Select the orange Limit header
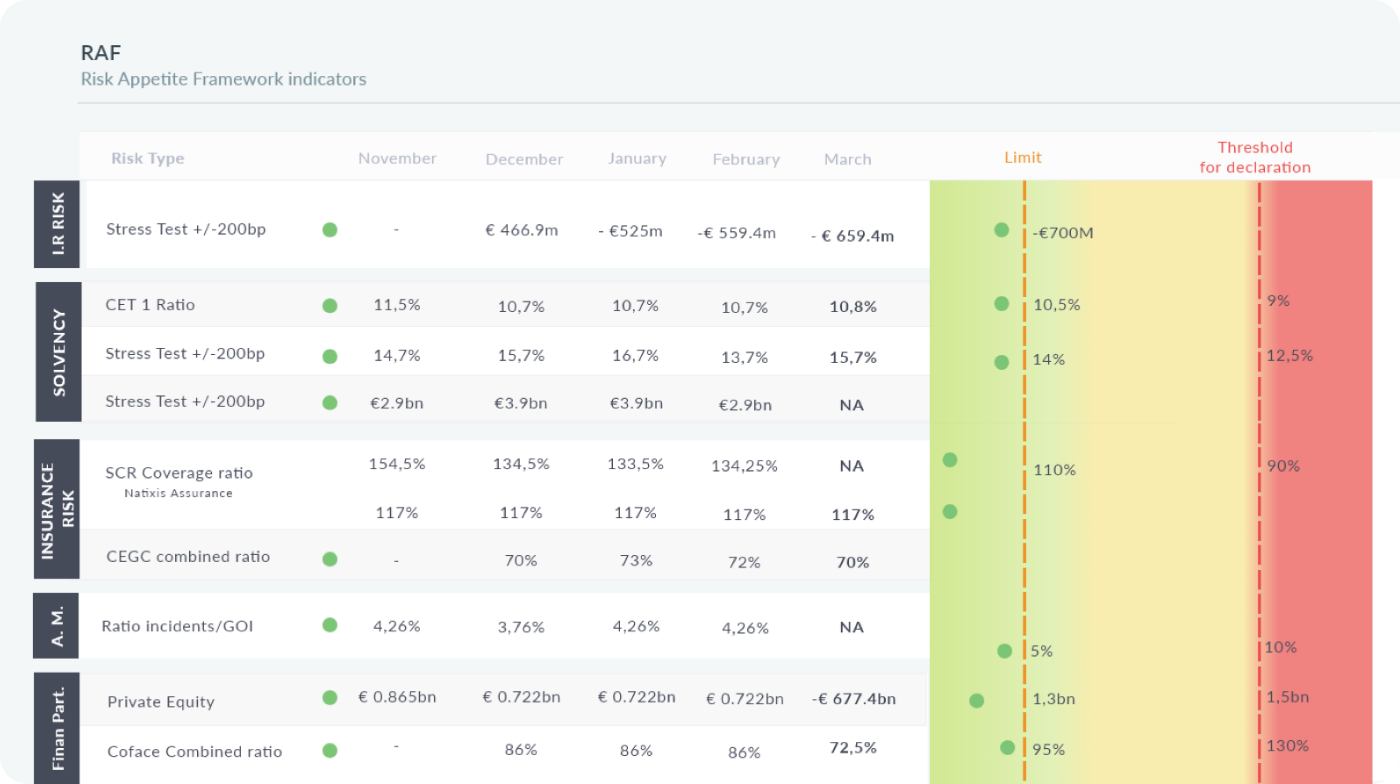1400x784 pixels. click(1023, 157)
